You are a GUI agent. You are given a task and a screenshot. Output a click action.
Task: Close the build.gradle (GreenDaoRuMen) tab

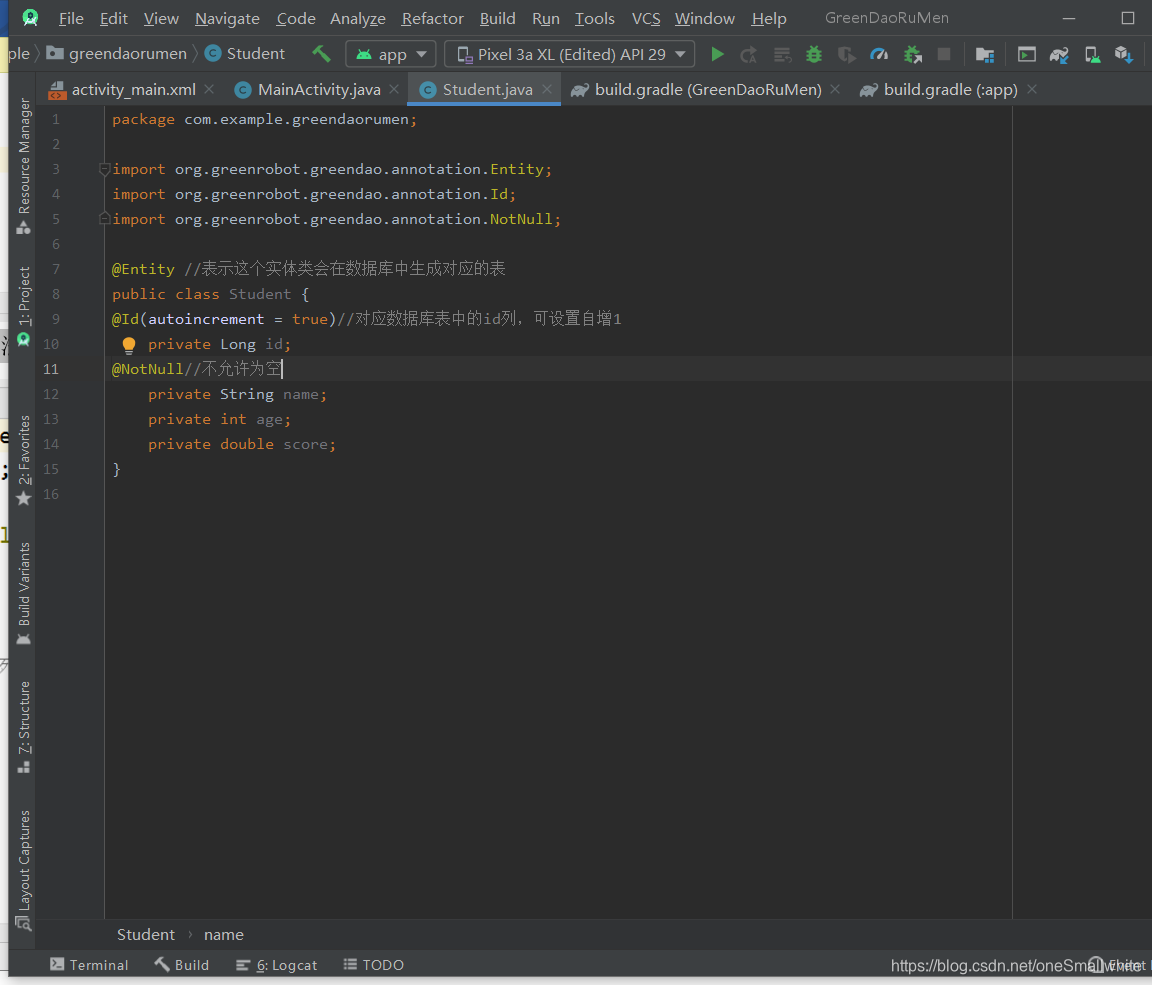click(835, 89)
